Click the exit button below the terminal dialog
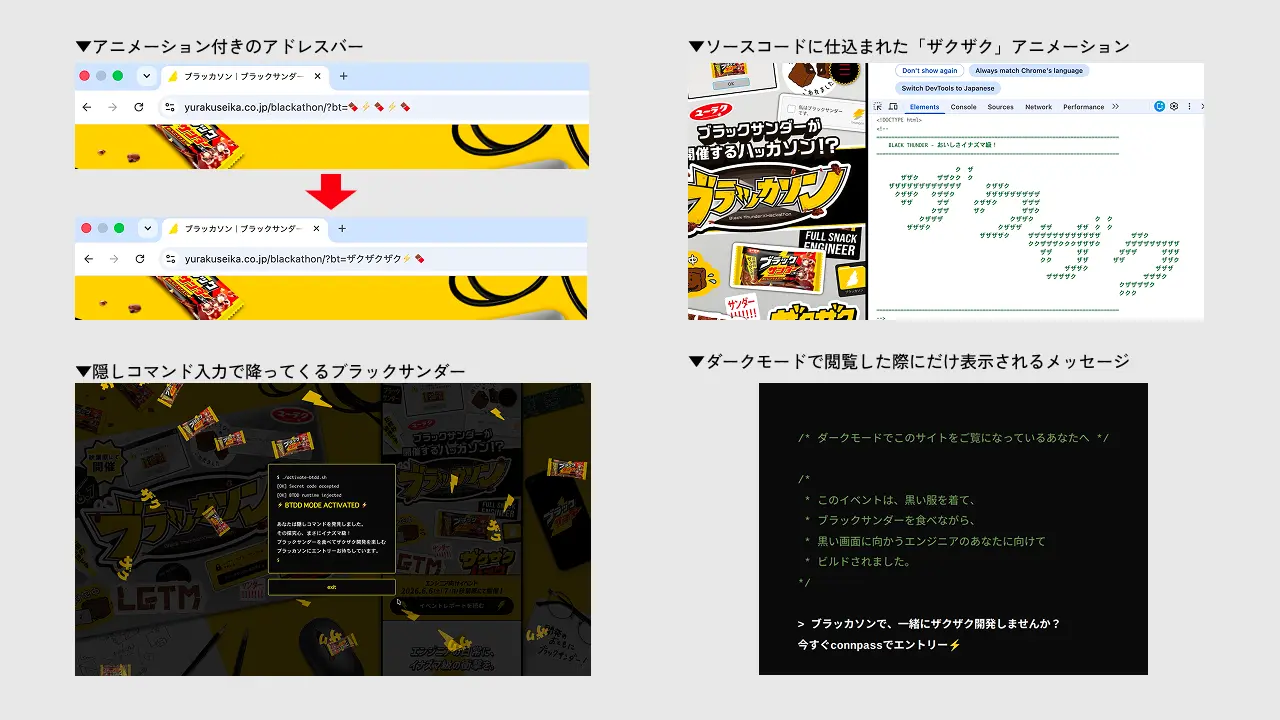 pyautogui.click(x=331, y=587)
